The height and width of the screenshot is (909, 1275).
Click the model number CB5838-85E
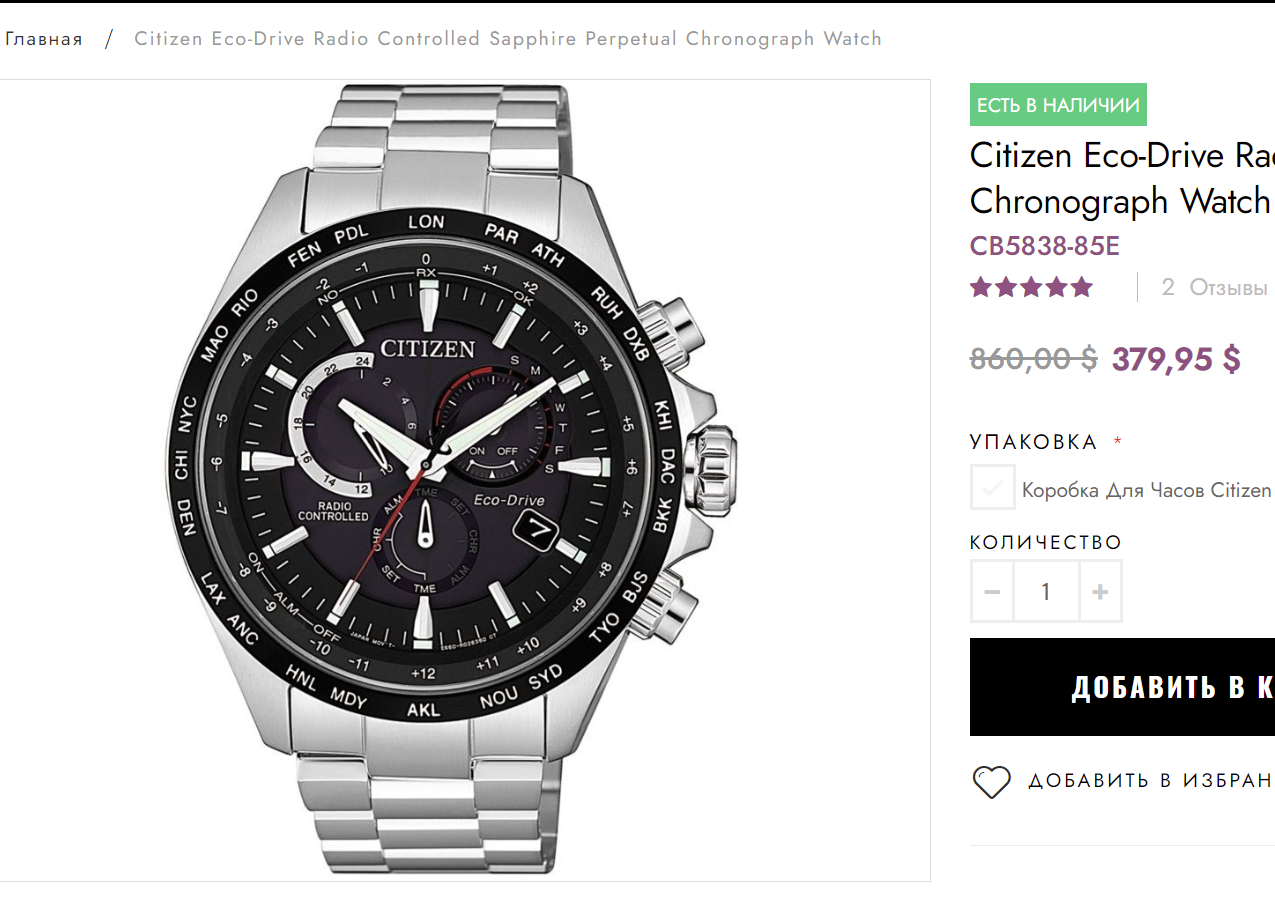click(x=1044, y=246)
